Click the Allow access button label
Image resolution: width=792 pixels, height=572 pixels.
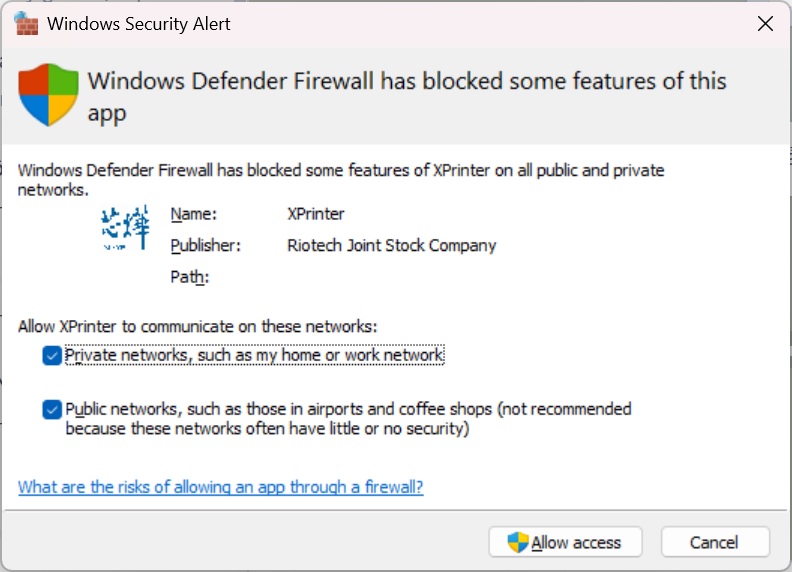576,543
